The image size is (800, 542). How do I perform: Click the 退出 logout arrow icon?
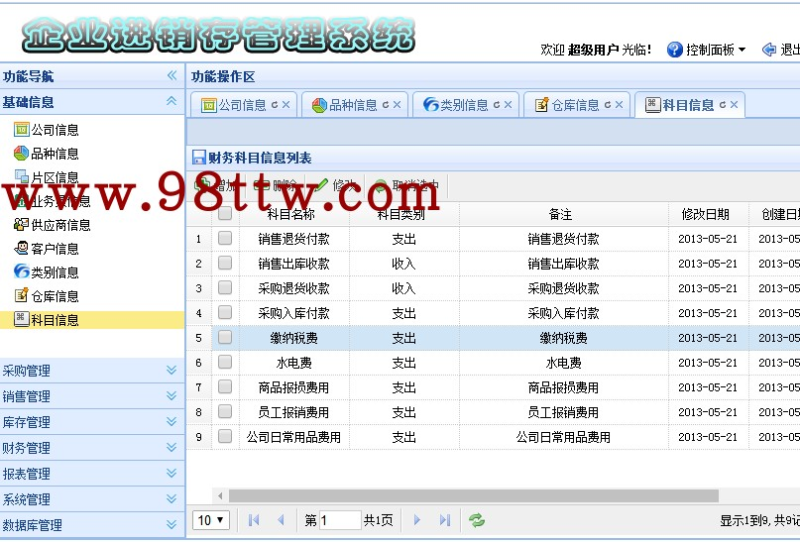pyautogui.click(x=769, y=50)
